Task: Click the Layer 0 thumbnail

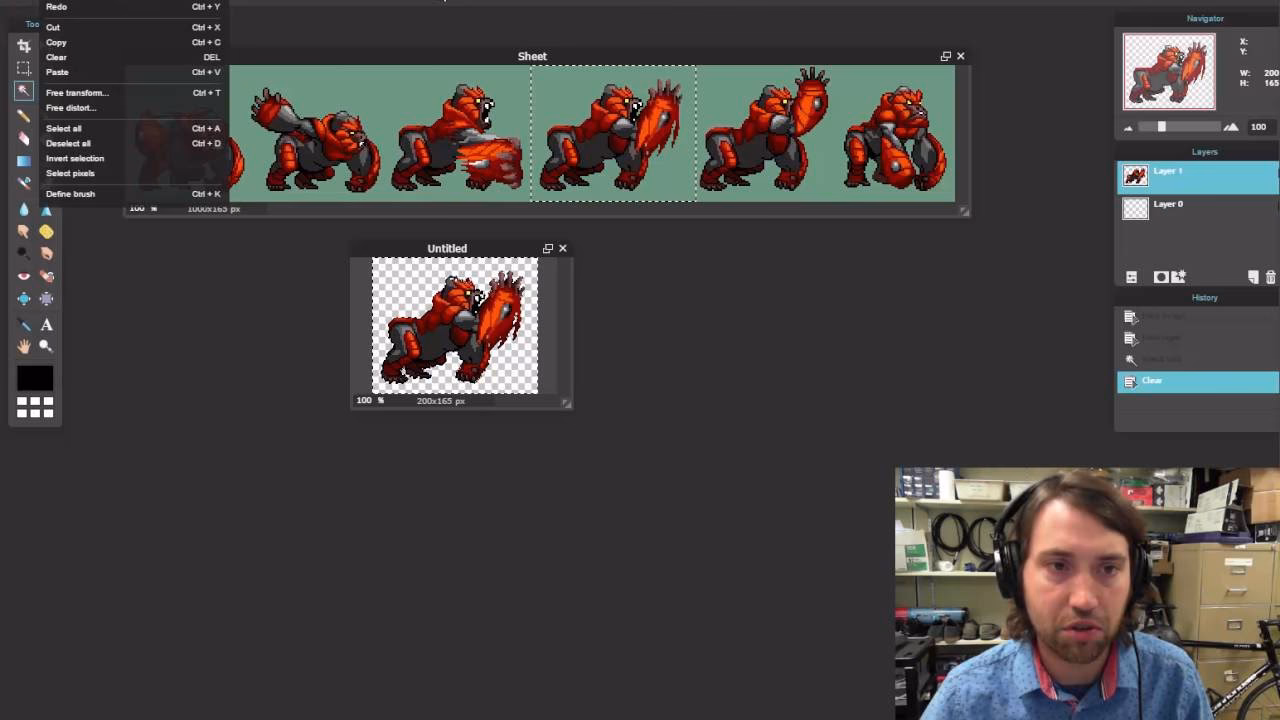Action: point(1135,209)
